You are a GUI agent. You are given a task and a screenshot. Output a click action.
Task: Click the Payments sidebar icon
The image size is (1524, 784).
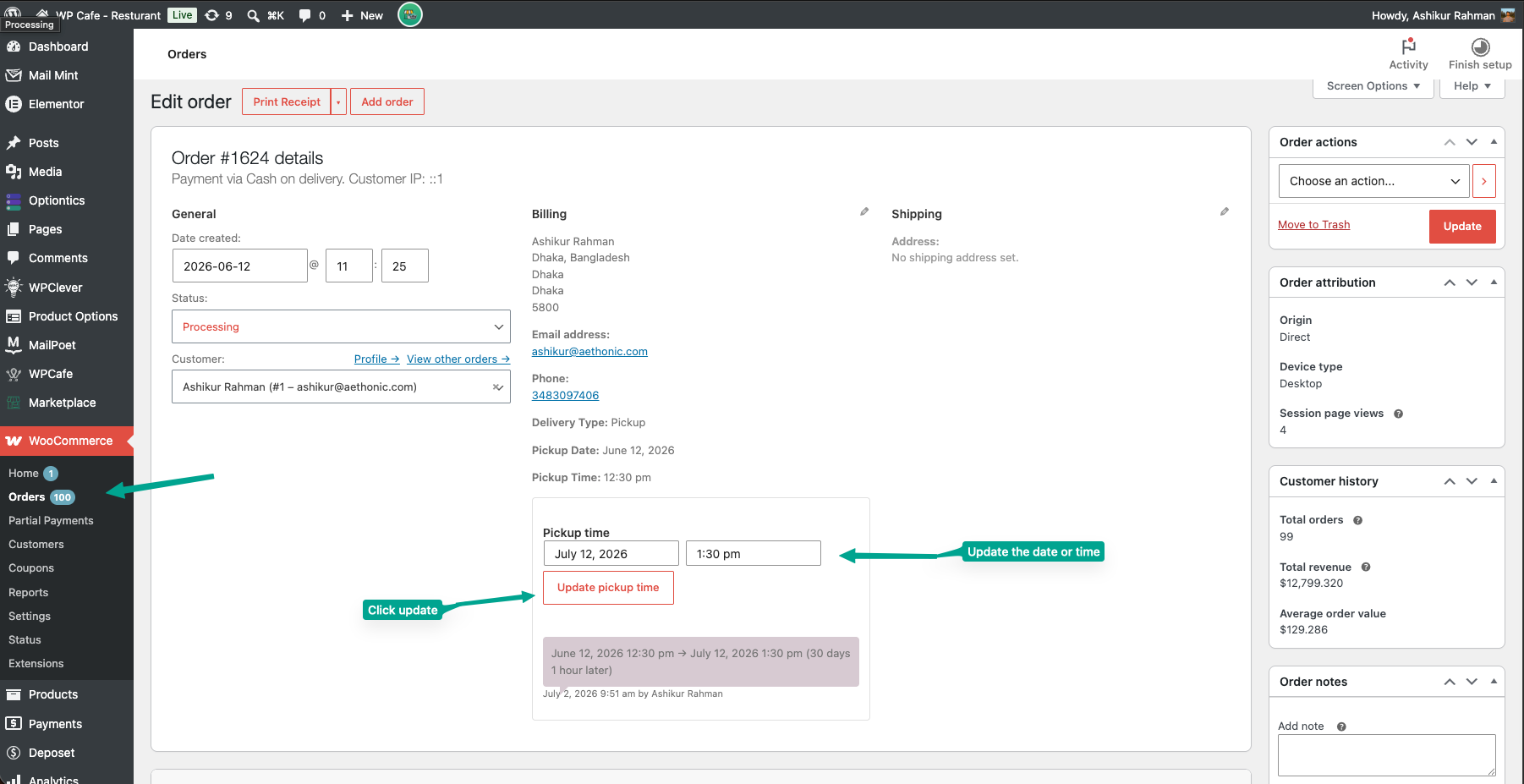click(14, 724)
